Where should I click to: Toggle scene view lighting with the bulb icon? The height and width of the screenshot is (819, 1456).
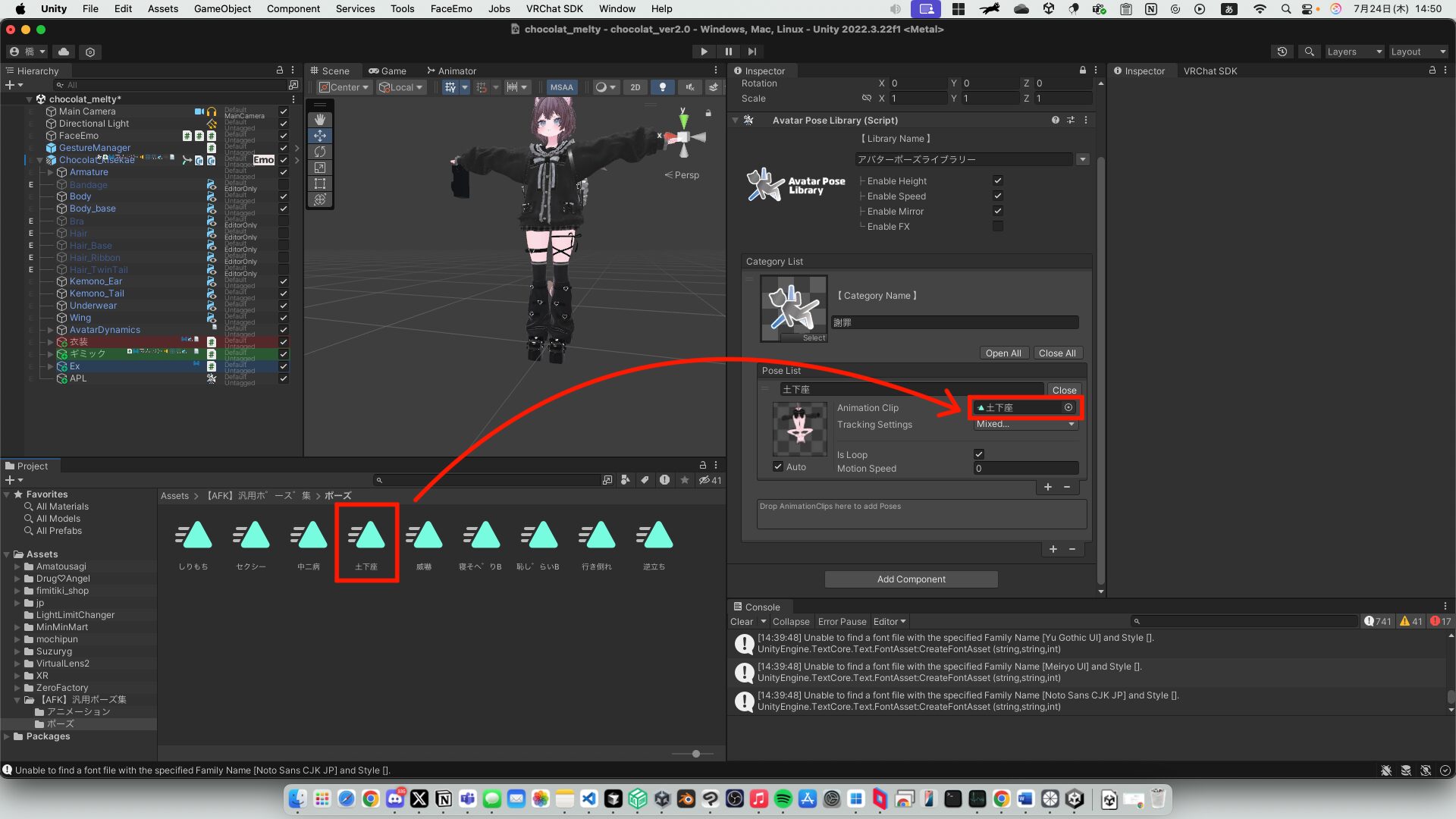tap(662, 87)
